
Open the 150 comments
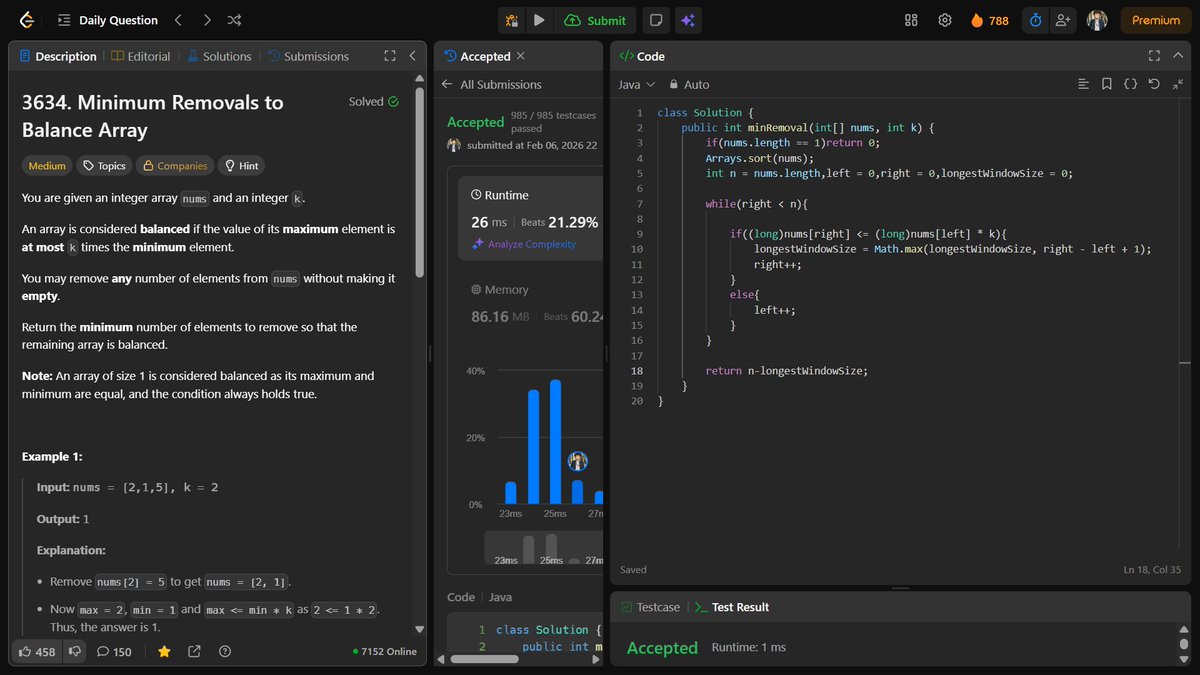click(114, 651)
